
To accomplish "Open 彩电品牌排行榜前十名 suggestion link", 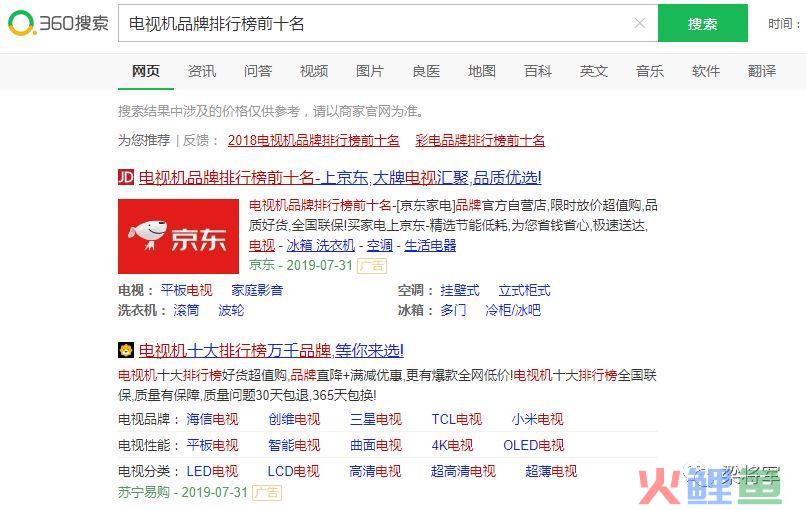I will pos(480,140).
